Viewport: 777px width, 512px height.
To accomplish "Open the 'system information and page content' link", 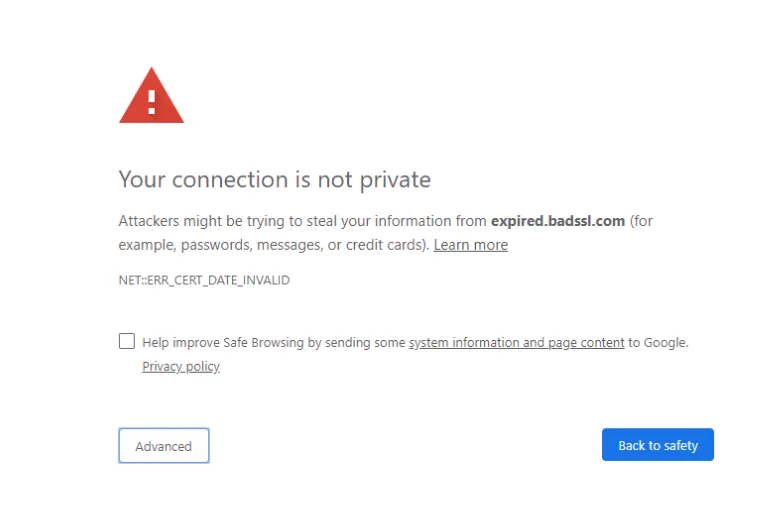I will tap(516, 342).
